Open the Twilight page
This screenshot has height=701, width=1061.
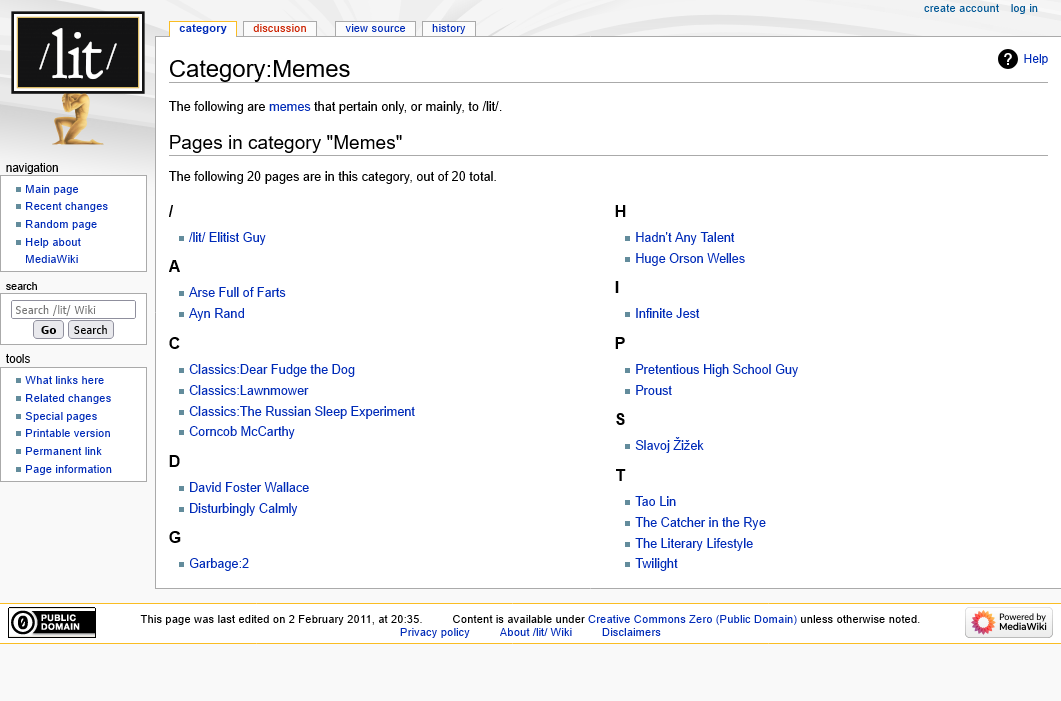click(x=656, y=564)
